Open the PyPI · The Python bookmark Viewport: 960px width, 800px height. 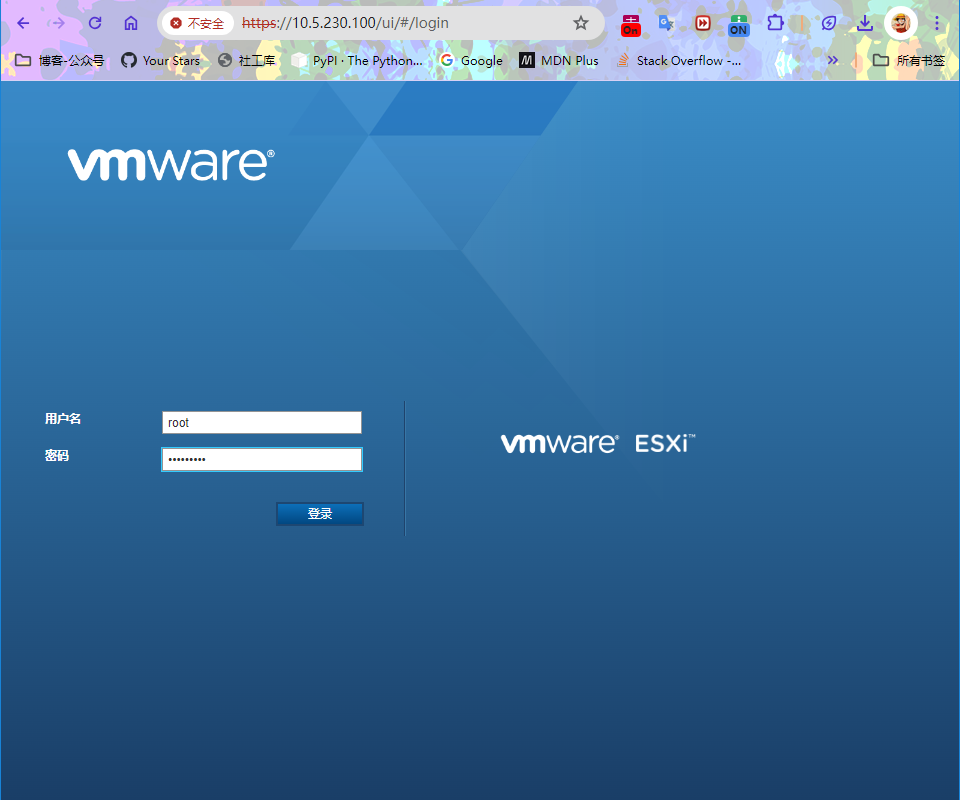tap(357, 61)
